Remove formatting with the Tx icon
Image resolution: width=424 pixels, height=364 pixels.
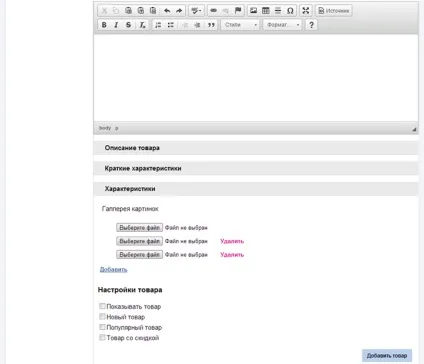click(142, 25)
